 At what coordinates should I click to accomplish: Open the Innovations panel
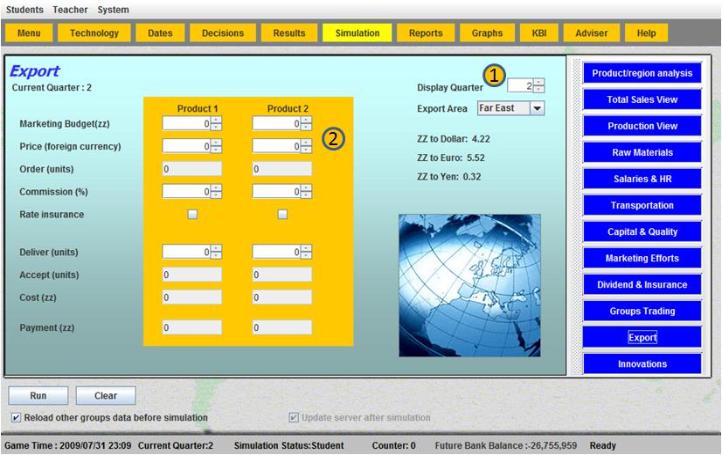coord(642,363)
